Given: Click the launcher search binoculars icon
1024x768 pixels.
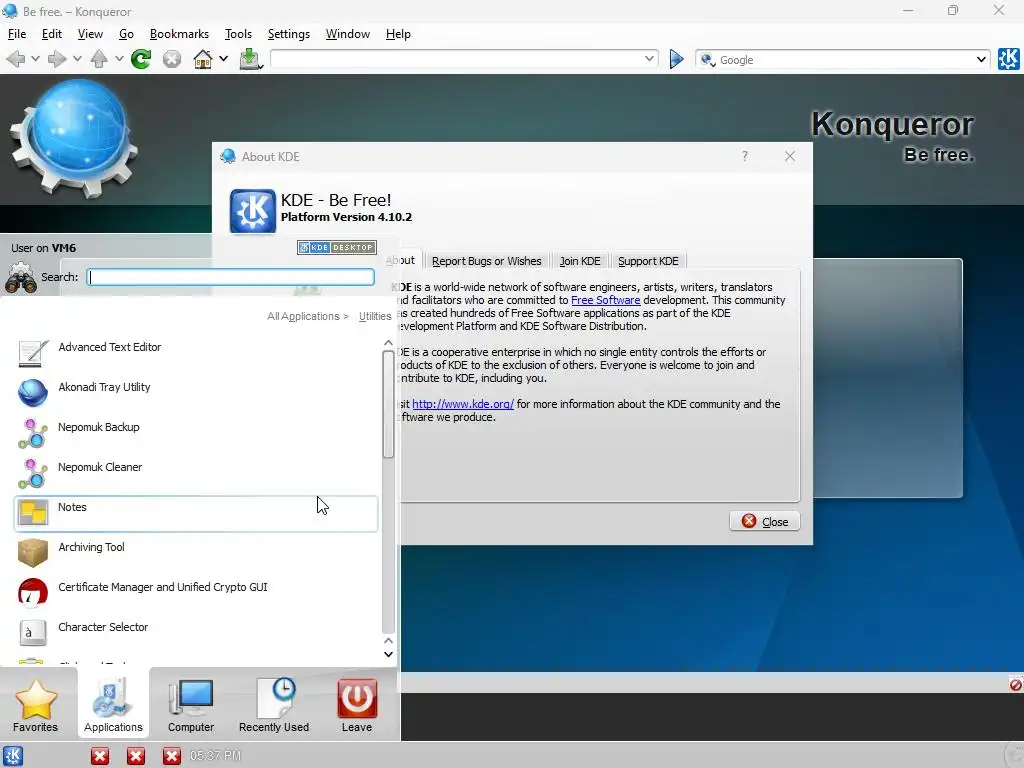Looking at the screenshot, I should 21,278.
